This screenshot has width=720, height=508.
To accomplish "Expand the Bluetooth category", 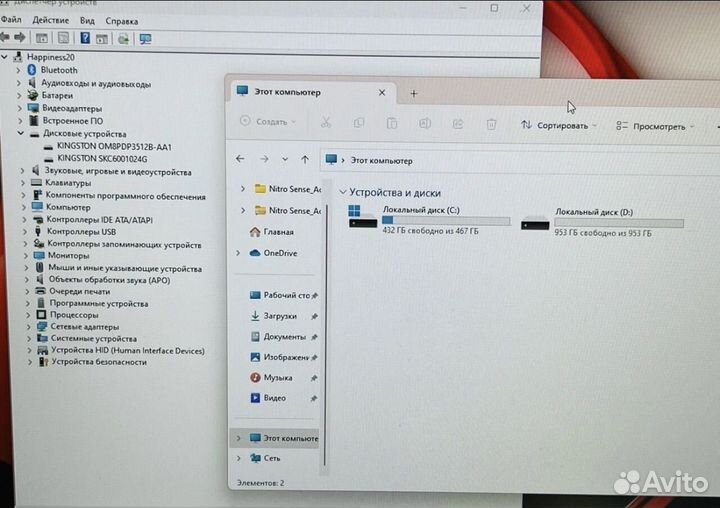I will [19, 70].
